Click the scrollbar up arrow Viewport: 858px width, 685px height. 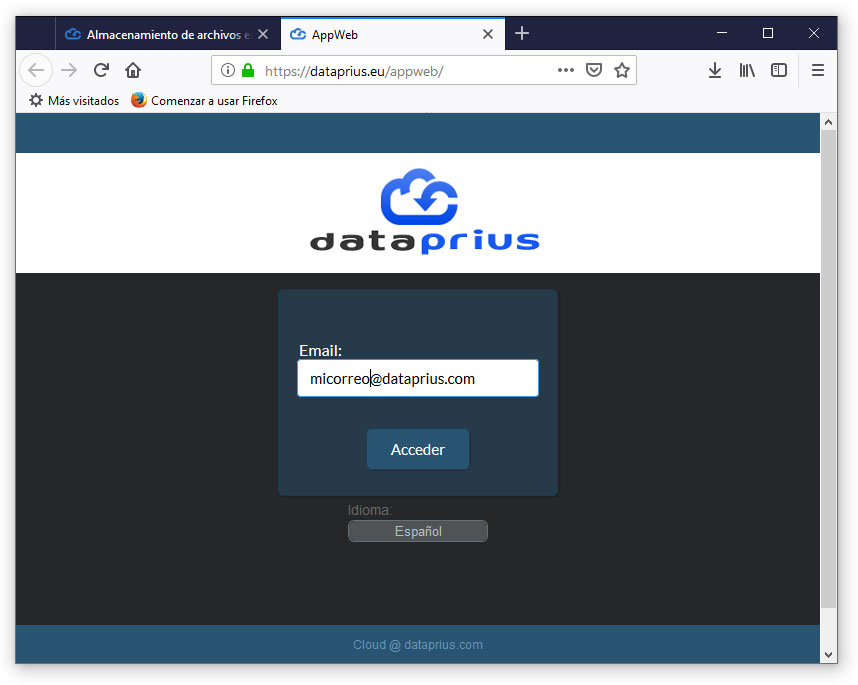pyautogui.click(x=828, y=122)
